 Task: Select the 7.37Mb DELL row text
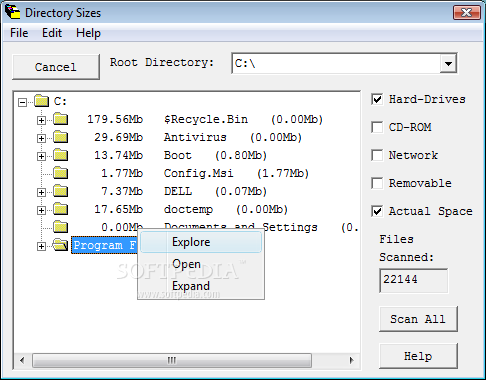point(184,191)
